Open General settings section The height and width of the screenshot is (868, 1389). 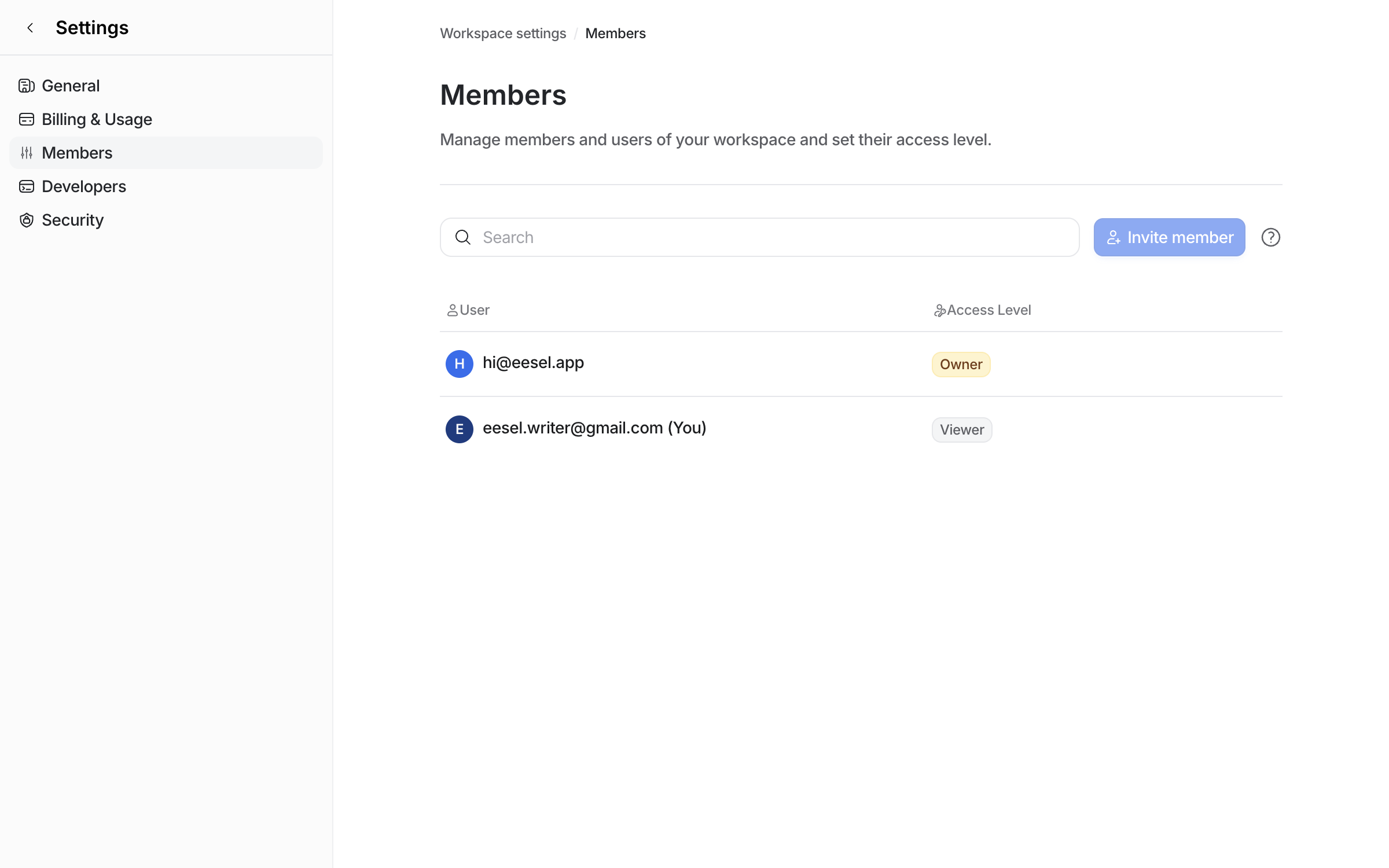pos(166,86)
